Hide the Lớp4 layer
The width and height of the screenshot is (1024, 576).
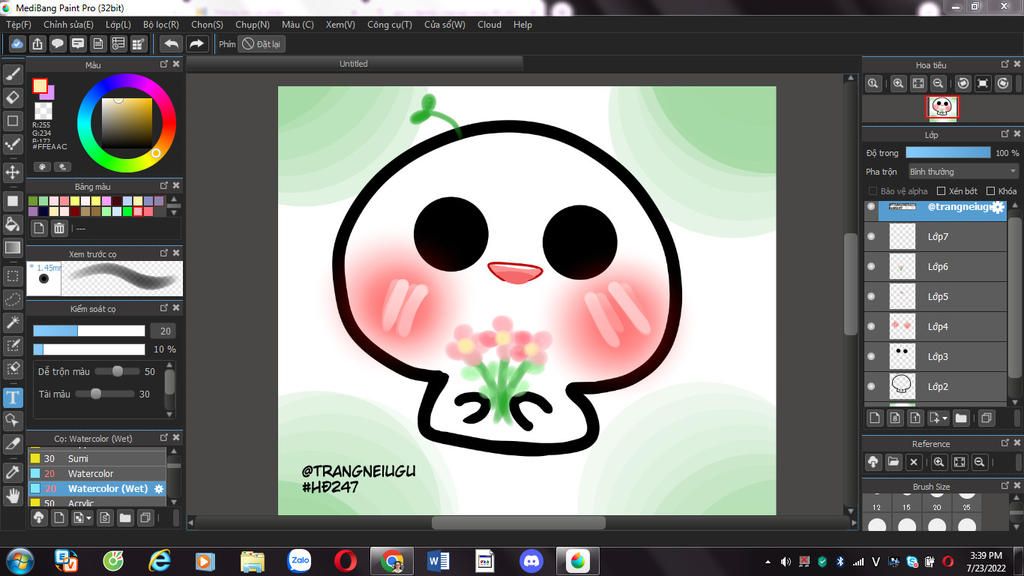871,327
